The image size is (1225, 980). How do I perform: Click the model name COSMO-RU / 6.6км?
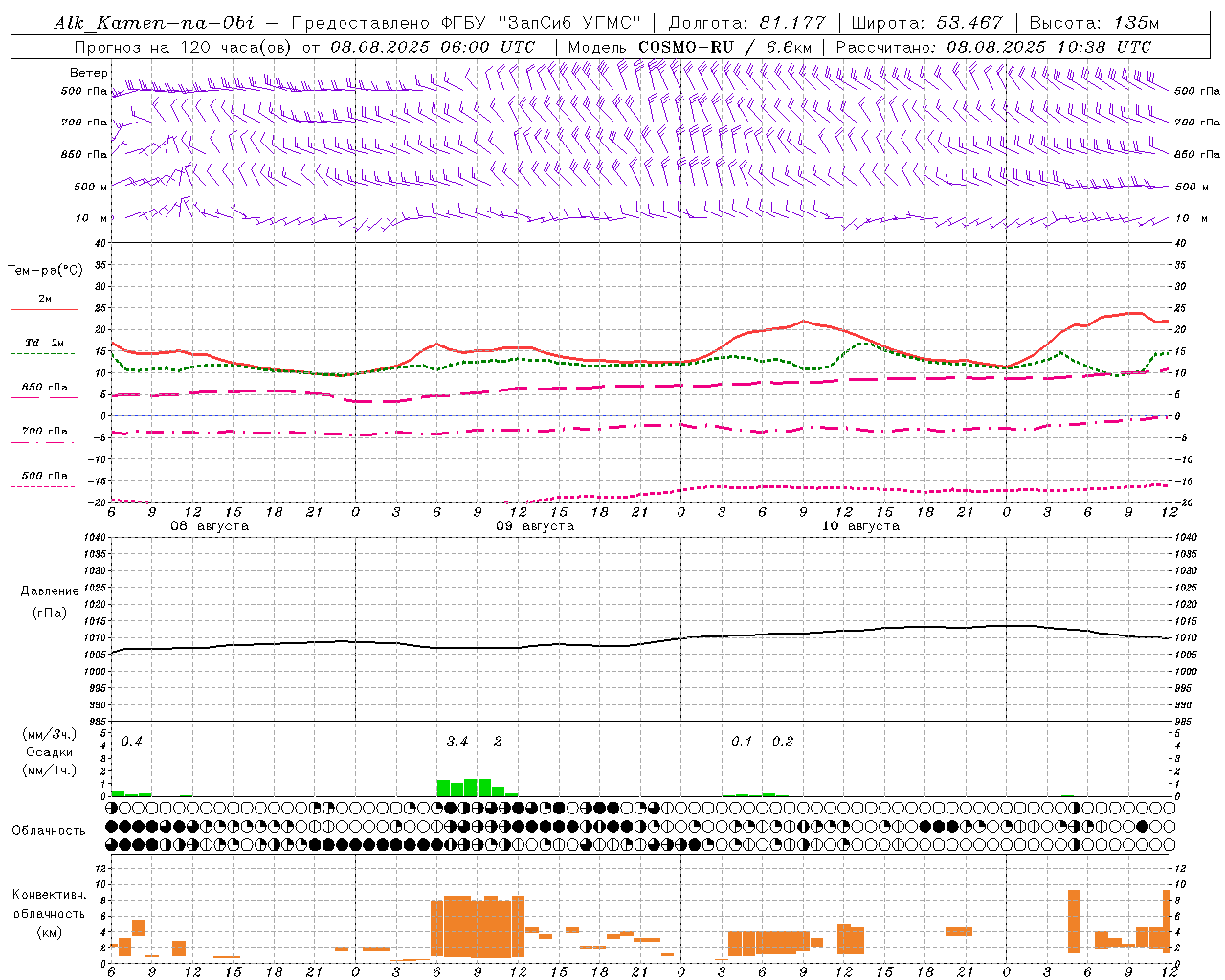pyautogui.click(x=724, y=47)
